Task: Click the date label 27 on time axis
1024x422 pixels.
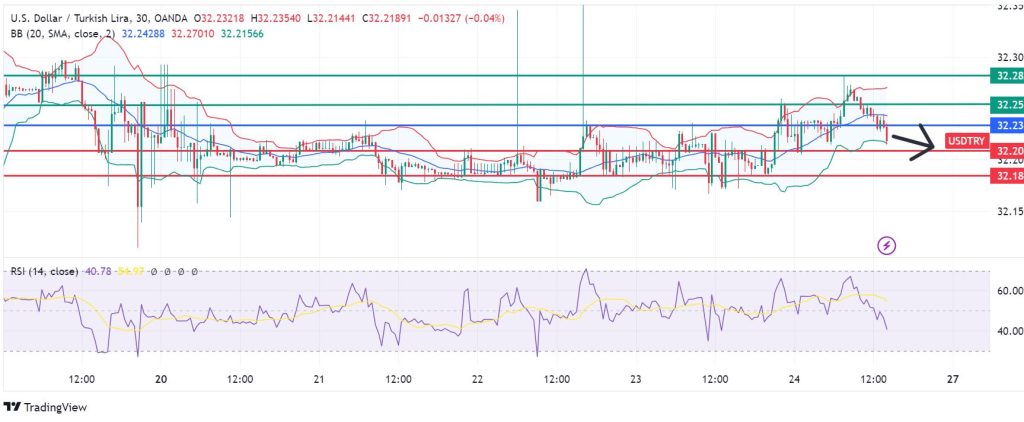Action: pos(952,379)
